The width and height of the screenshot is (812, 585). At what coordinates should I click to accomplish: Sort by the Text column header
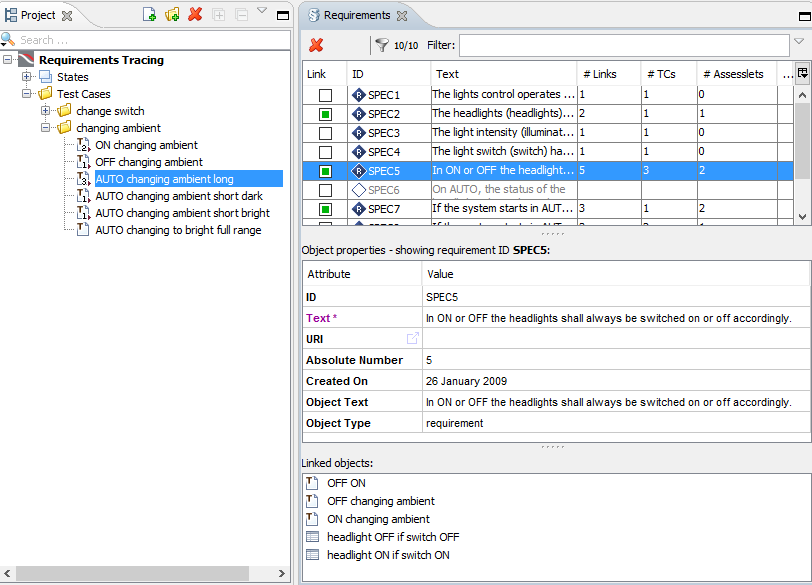pos(503,74)
